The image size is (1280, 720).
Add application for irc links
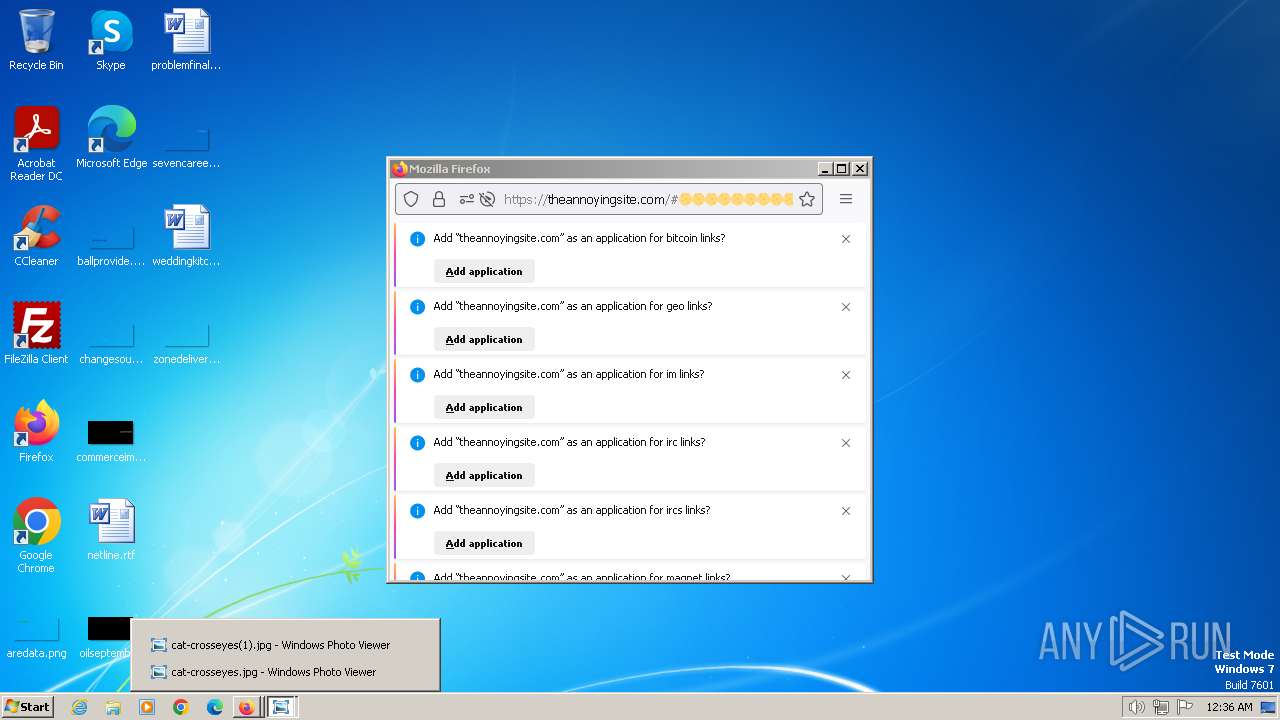[x=484, y=475]
